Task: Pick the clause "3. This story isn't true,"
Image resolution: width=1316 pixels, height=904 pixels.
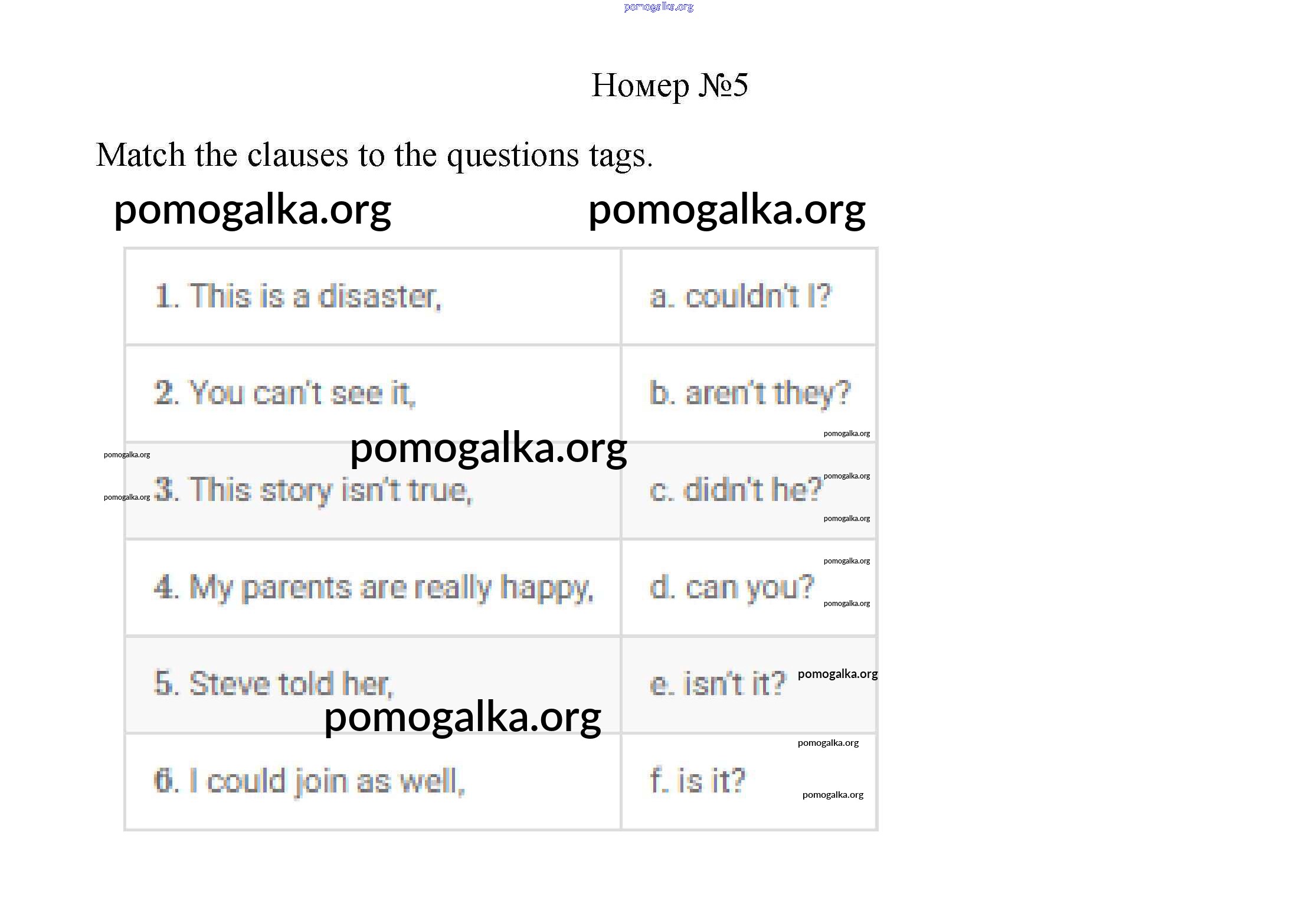Action: coord(313,490)
